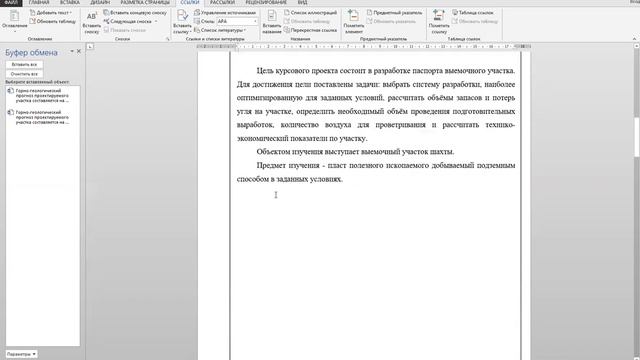Open Буфер обмена pane options arrow
This screenshot has width=640, height=360.
point(72,52)
